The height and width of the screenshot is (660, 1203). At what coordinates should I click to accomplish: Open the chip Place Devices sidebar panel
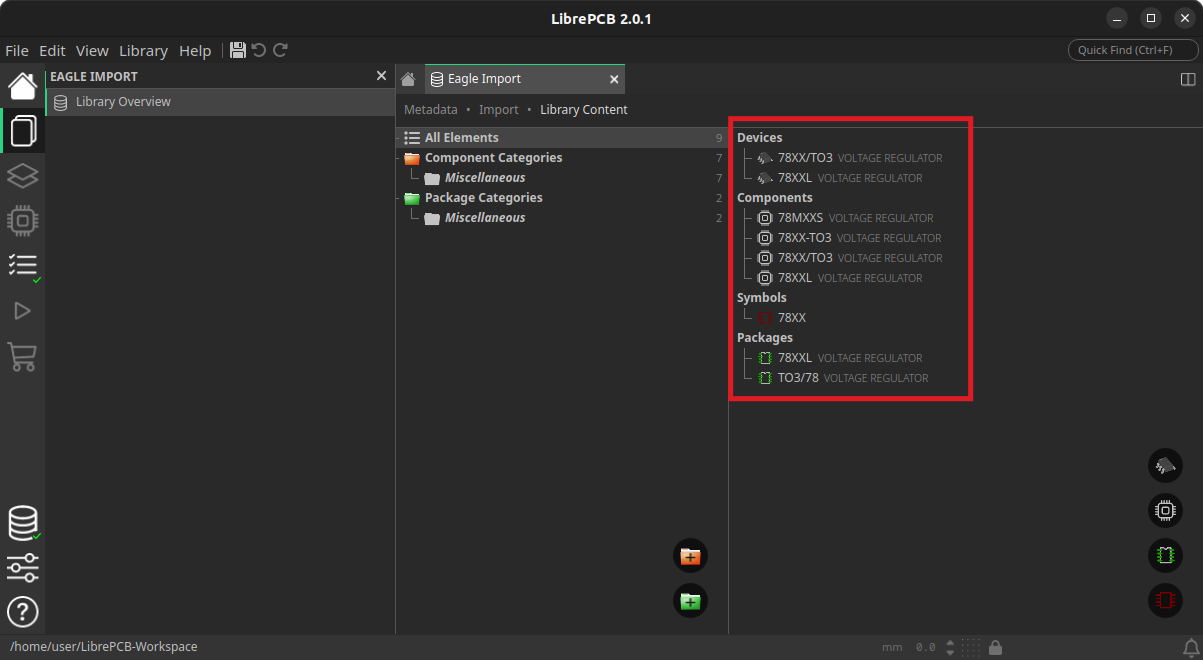click(22, 221)
